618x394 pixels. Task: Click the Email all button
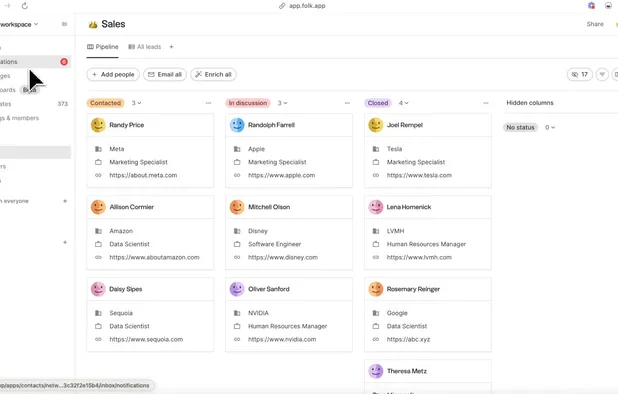[x=165, y=74]
